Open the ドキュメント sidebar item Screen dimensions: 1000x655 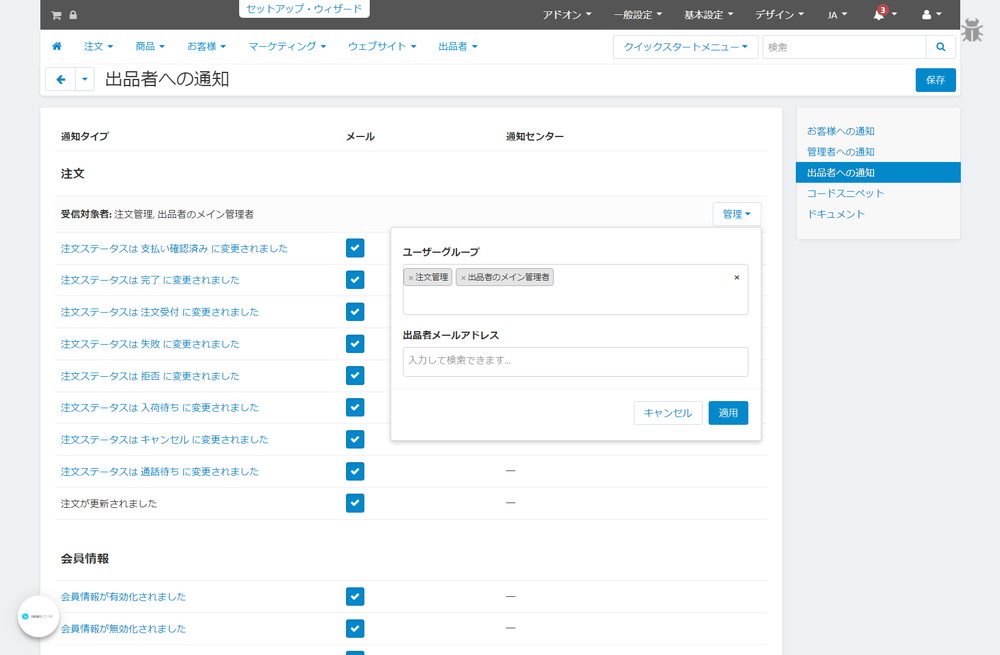click(x=835, y=214)
